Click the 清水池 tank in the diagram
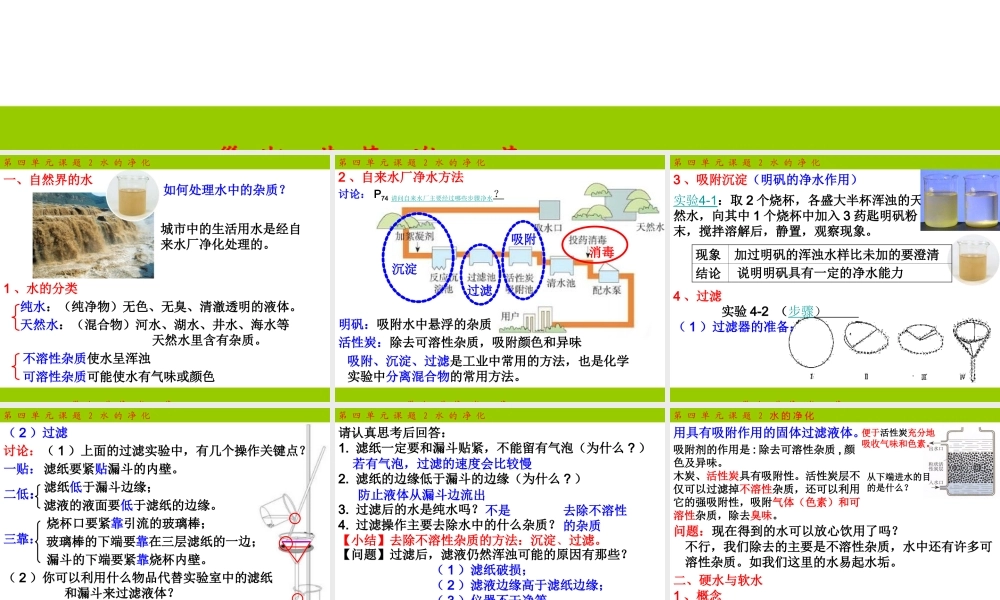This screenshot has width=1000, height=600. point(561,267)
